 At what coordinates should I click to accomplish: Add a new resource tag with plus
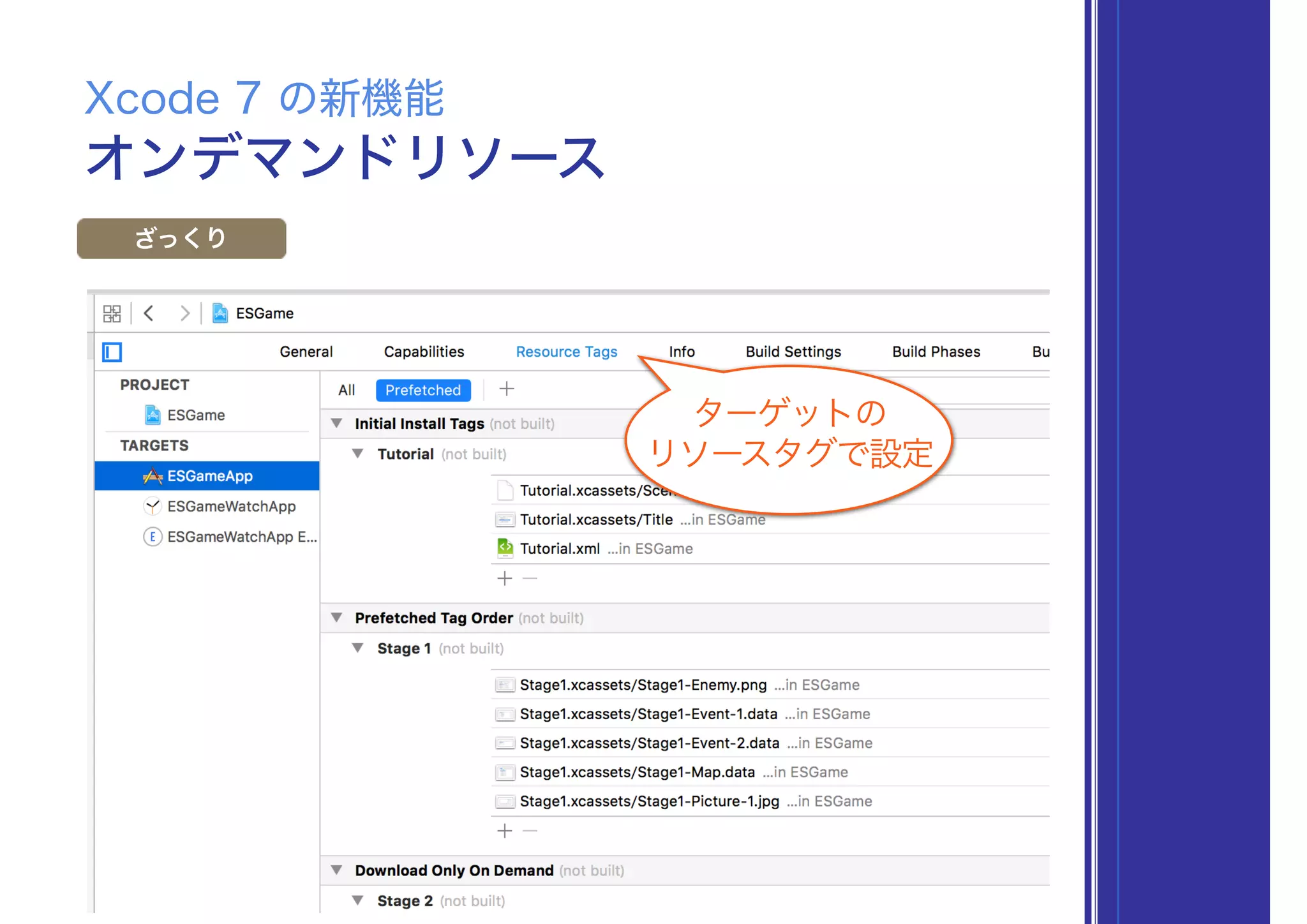(507, 389)
